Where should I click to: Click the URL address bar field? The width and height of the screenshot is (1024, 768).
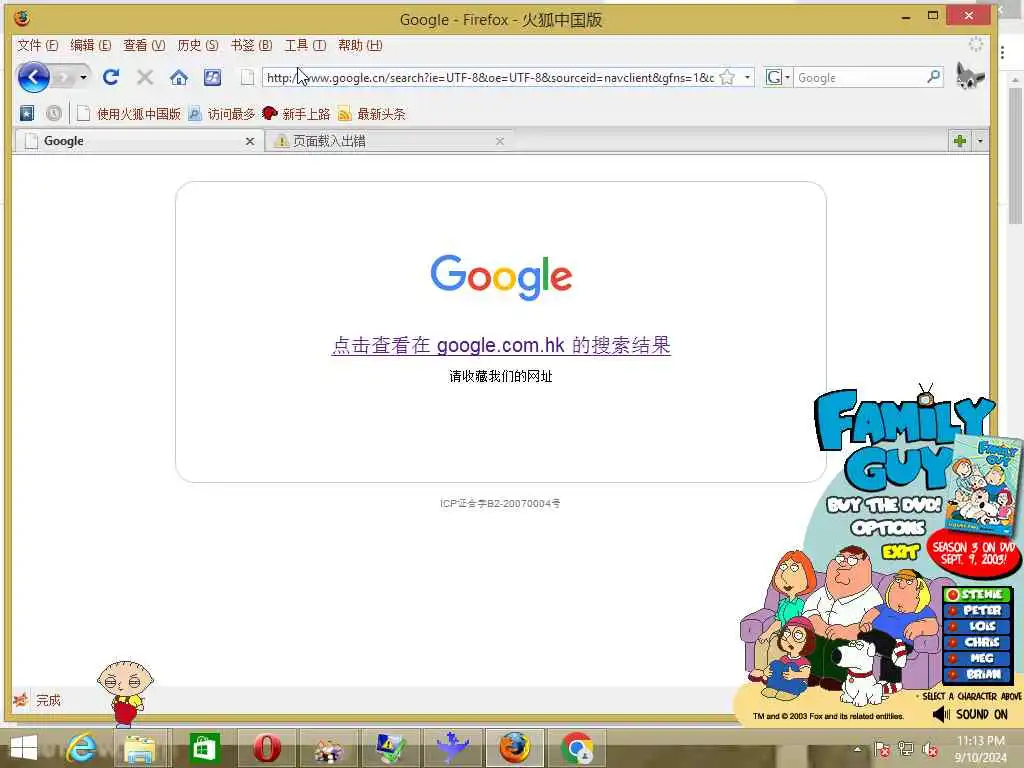point(490,78)
